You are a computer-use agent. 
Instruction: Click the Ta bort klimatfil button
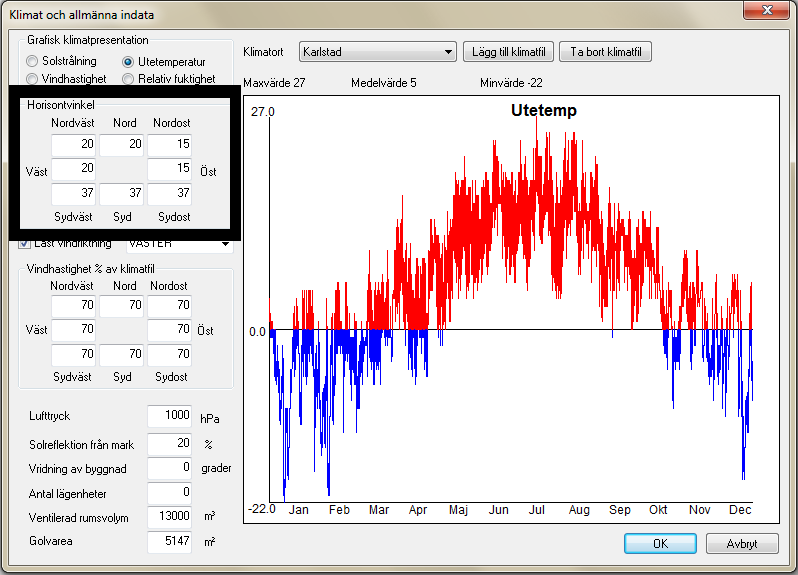point(605,52)
